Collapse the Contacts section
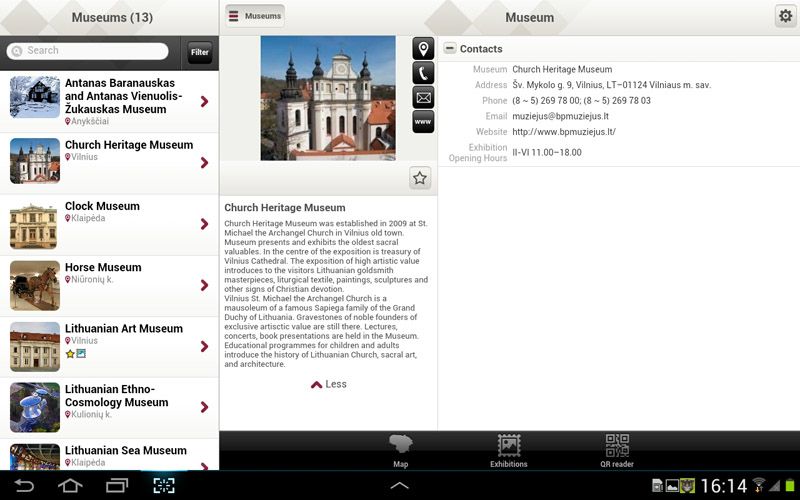 click(449, 48)
